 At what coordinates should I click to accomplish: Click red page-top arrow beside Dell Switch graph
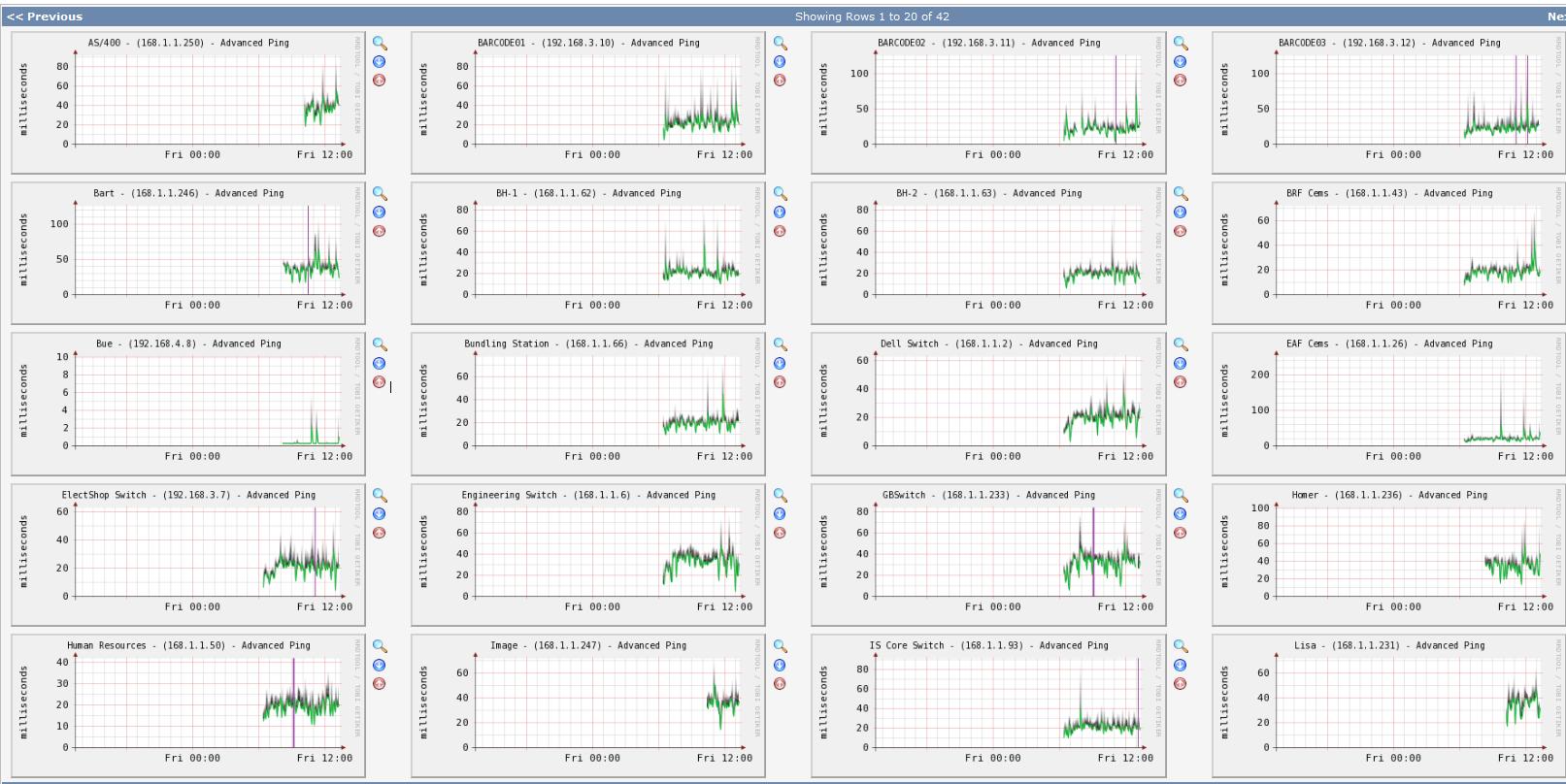pyautogui.click(x=1181, y=382)
